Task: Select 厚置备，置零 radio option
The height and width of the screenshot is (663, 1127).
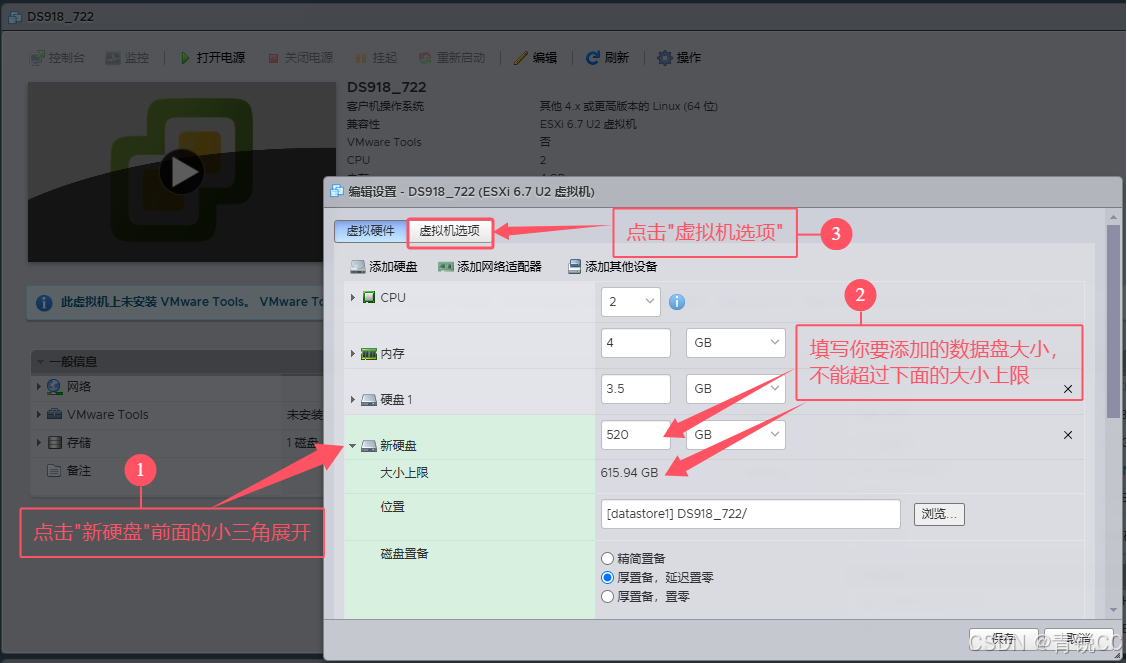Action: click(607, 596)
